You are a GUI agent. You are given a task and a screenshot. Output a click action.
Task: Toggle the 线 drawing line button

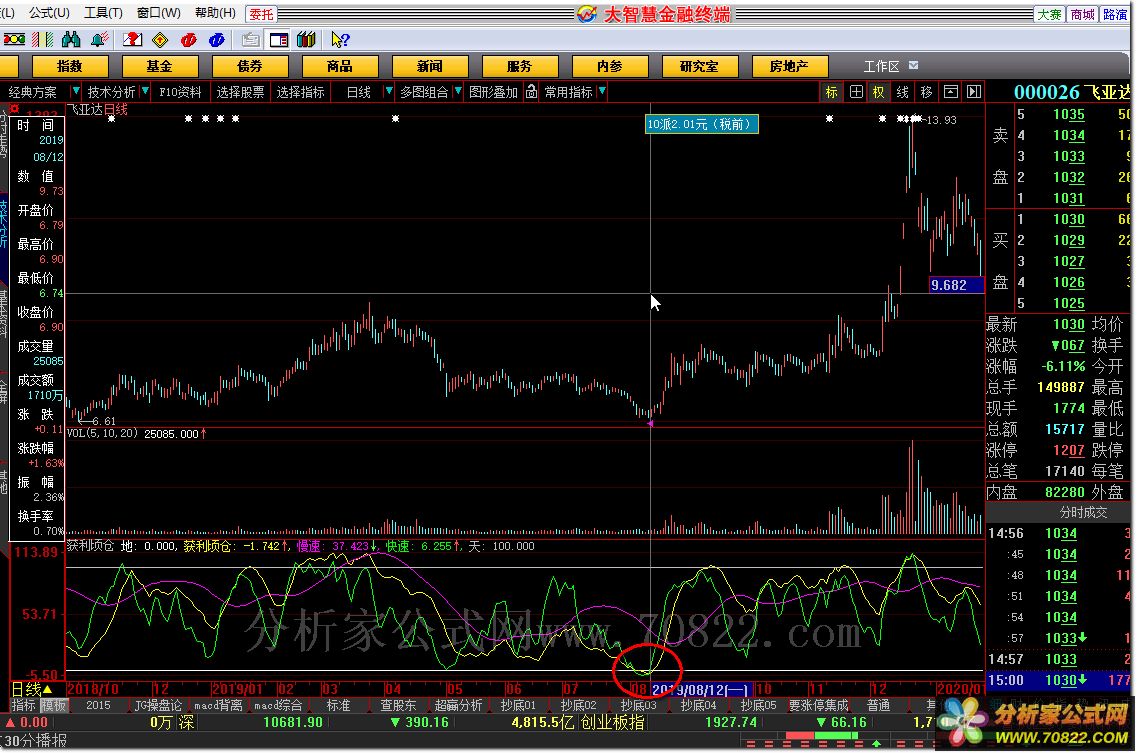click(x=903, y=92)
